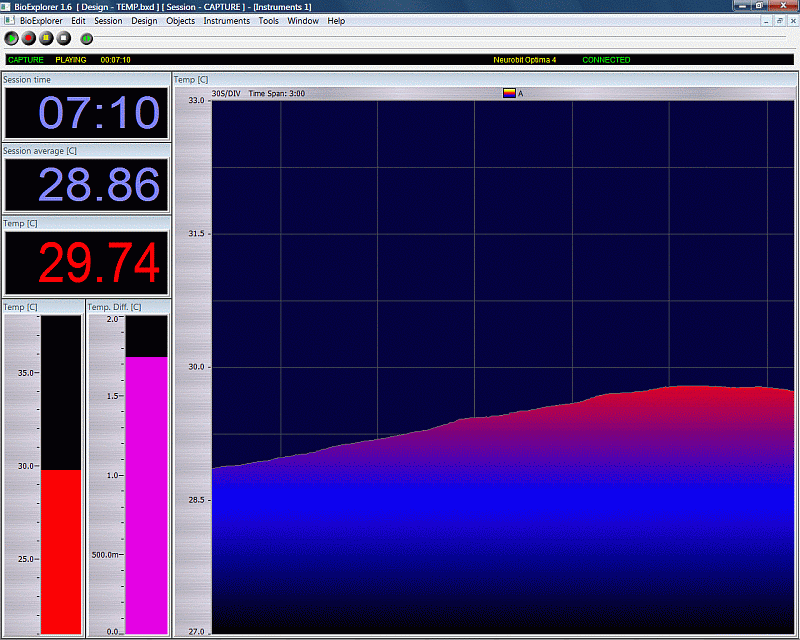
Task: Click the trace A color legend swatch
Action: tap(509, 93)
